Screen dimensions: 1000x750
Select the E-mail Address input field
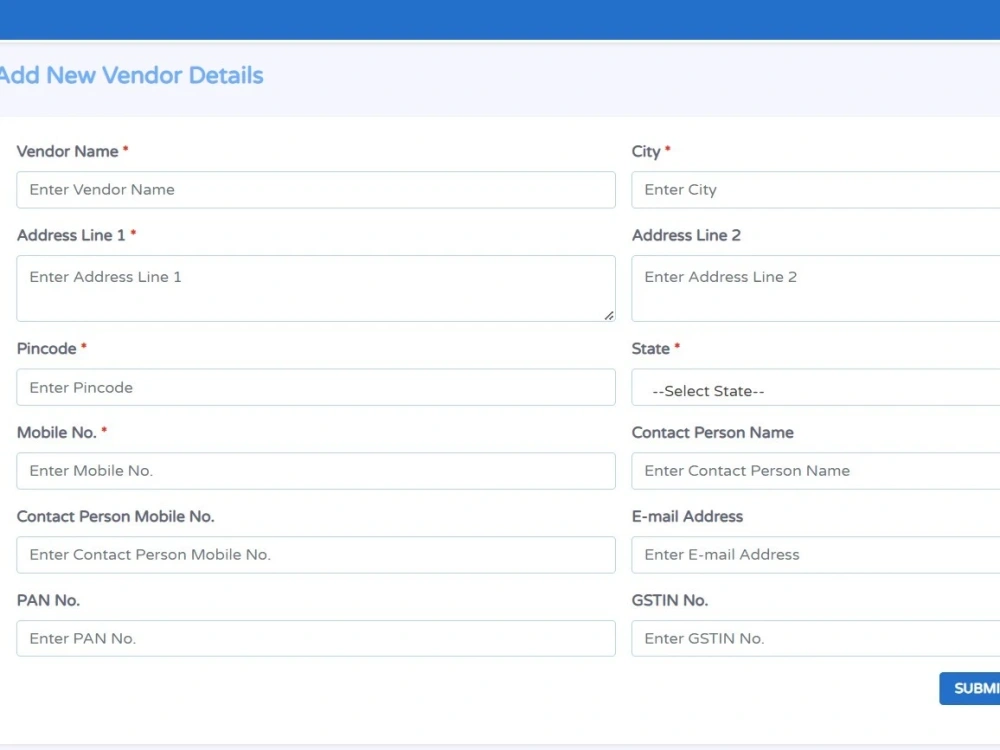(816, 555)
